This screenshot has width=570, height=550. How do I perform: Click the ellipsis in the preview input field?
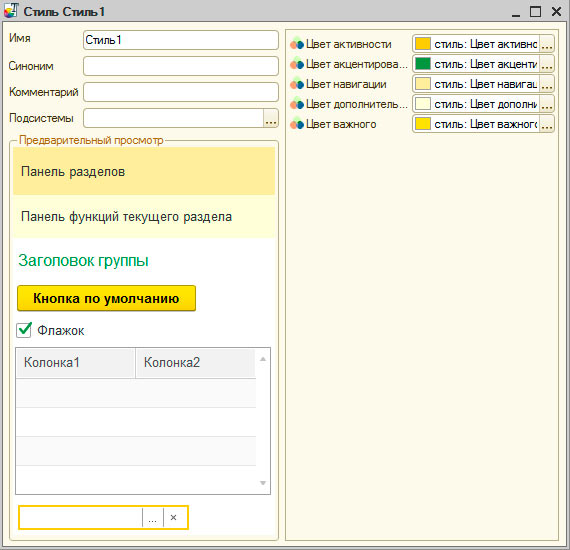pyautogui.click(x=153, y=517)
